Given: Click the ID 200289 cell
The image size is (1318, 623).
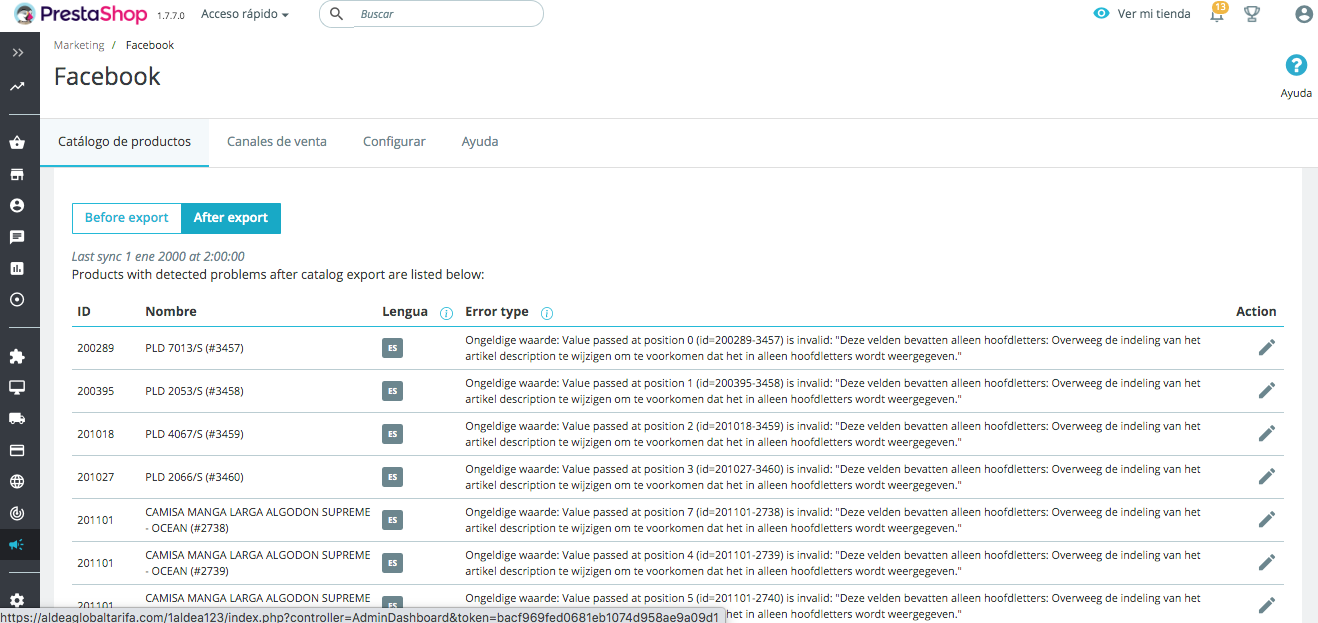Looking at the screenshot, I should 96,348.
